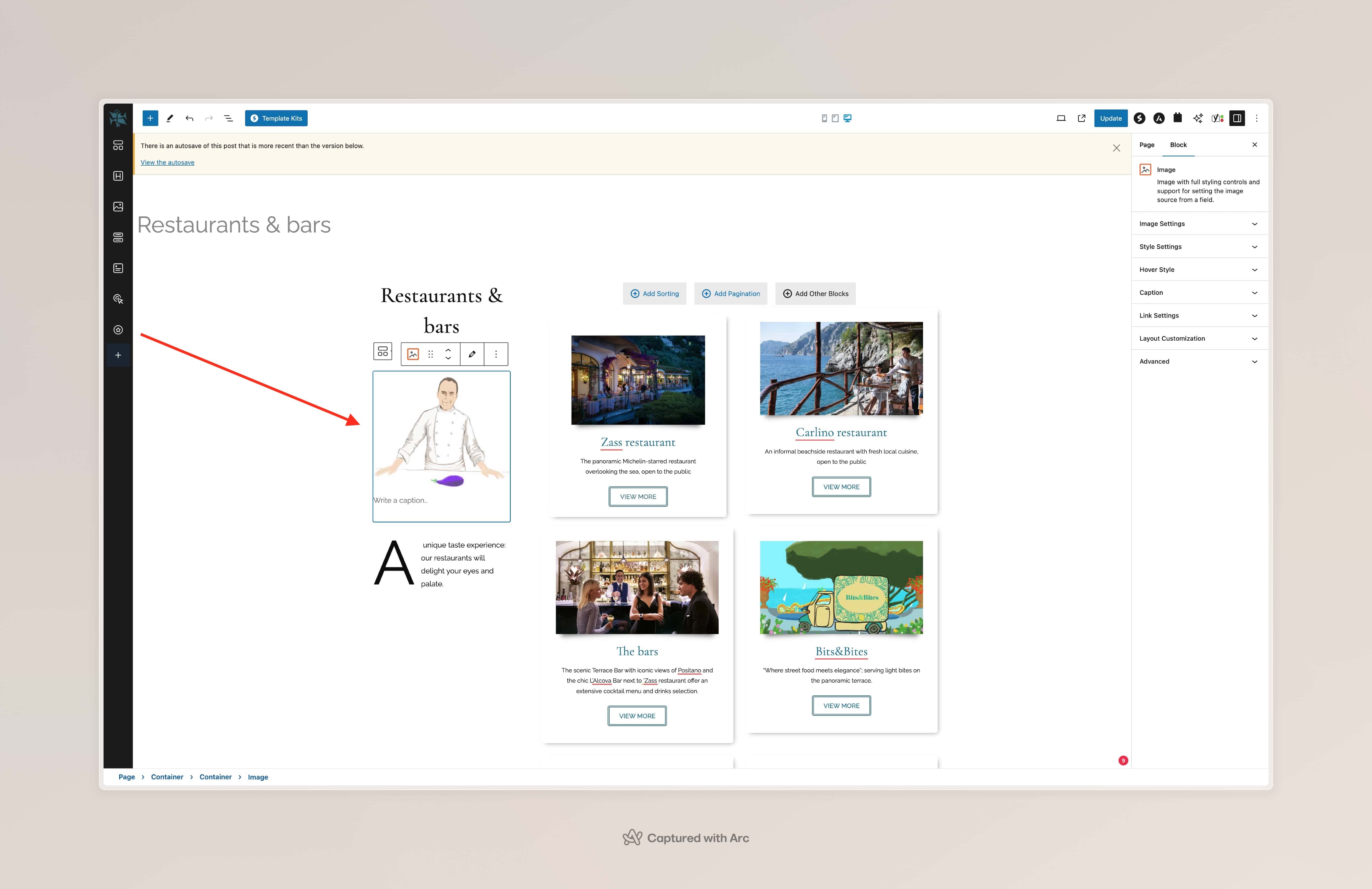Image resolution: width=1372 pixels, height=889 pixels.
Task: Expand the Link Settings panel
Action: [1199, 315]
